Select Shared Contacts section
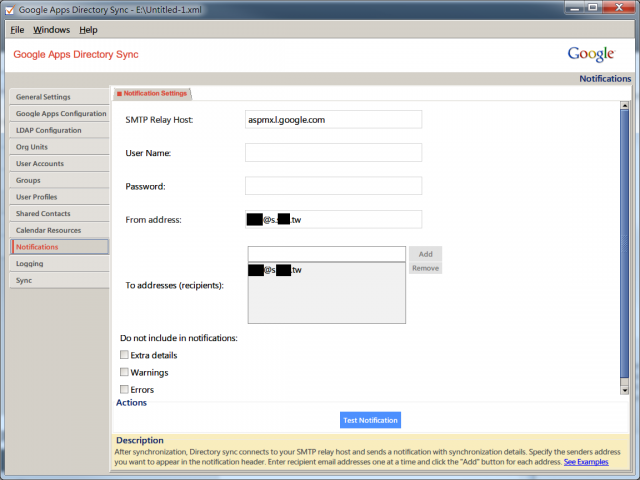This screenshot has width=640, height=480. pos(60,213)
